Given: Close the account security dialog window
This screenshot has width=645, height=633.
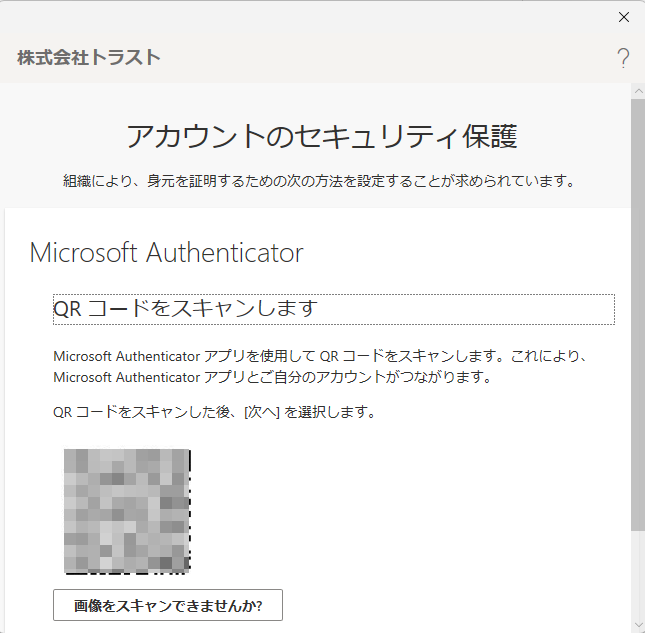Looking at the screenshot, I should 624,17.
